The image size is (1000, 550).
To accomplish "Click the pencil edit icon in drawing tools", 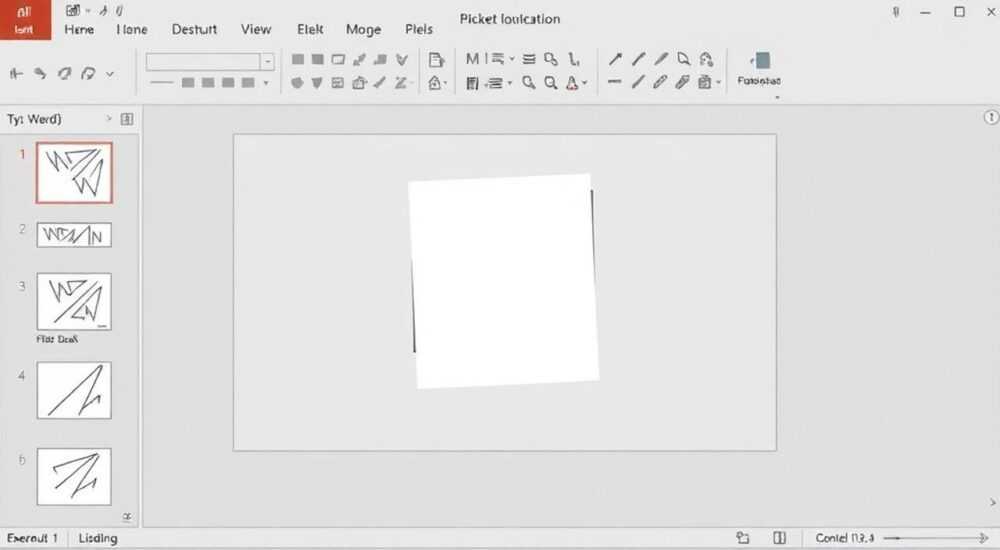I will tap(660, 82).
